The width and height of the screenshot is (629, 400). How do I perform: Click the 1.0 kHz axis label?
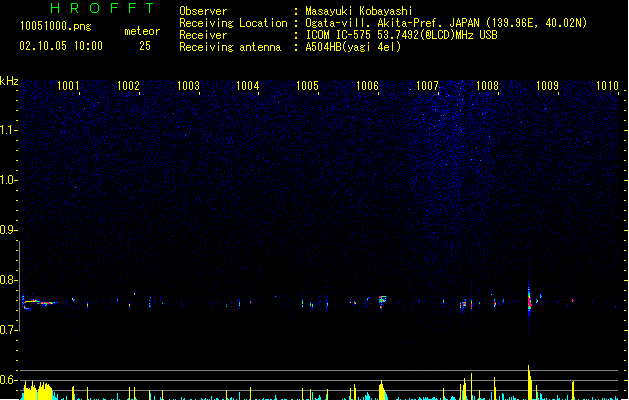coord(8,180)
